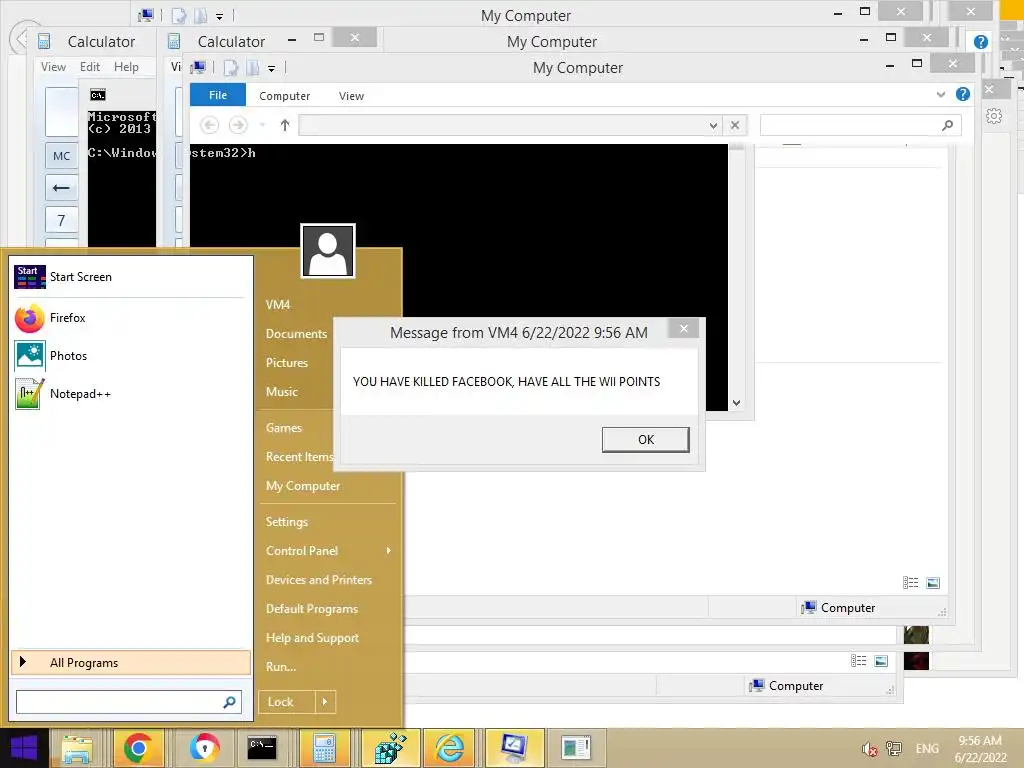Open Settings from the start menu
Screen dimensions: 1024x768
286,522
